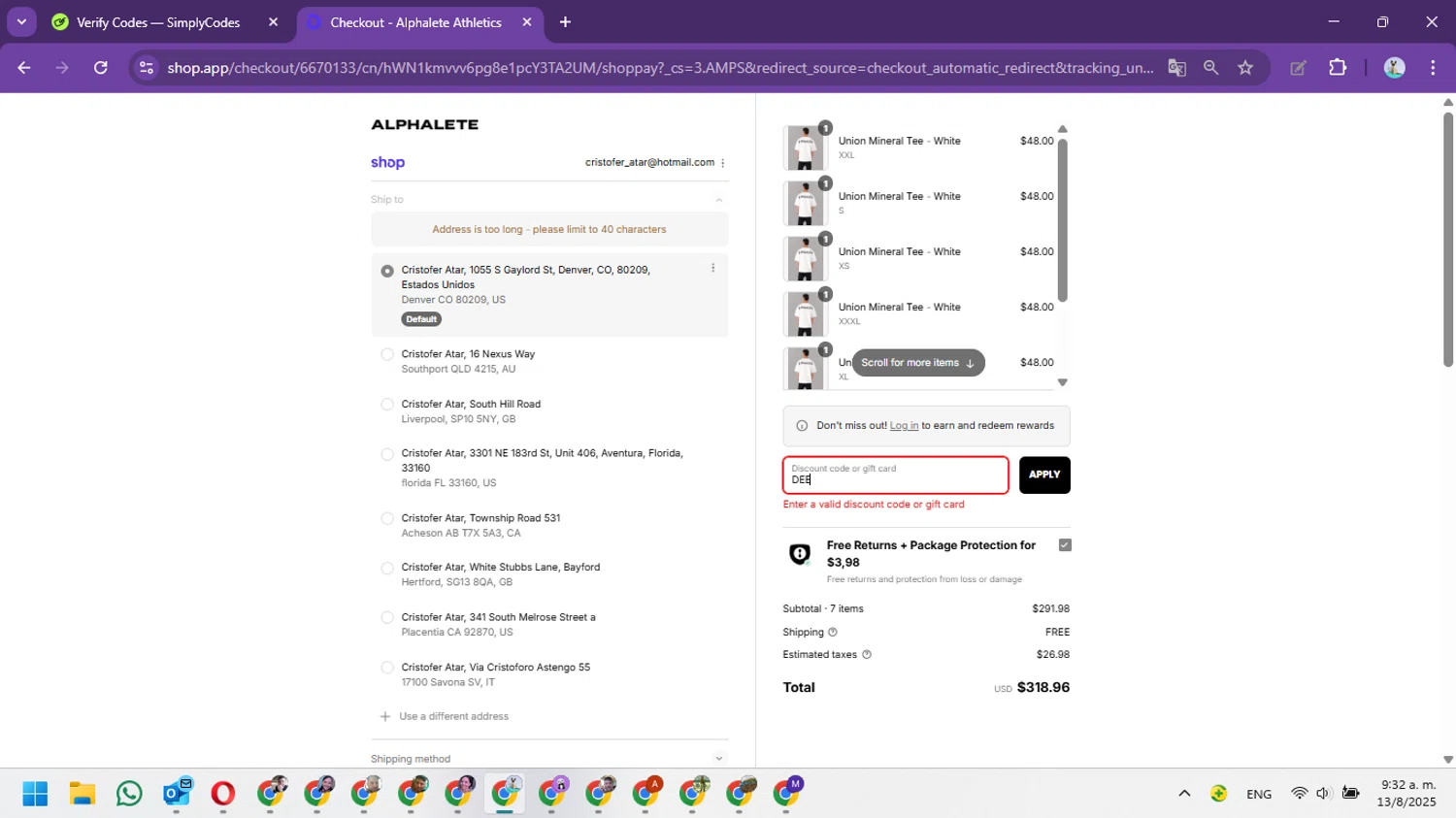Open site information icon in address bar
Image resolution: width=1456 pixels, height=818 pixels.
click(147, 68)
